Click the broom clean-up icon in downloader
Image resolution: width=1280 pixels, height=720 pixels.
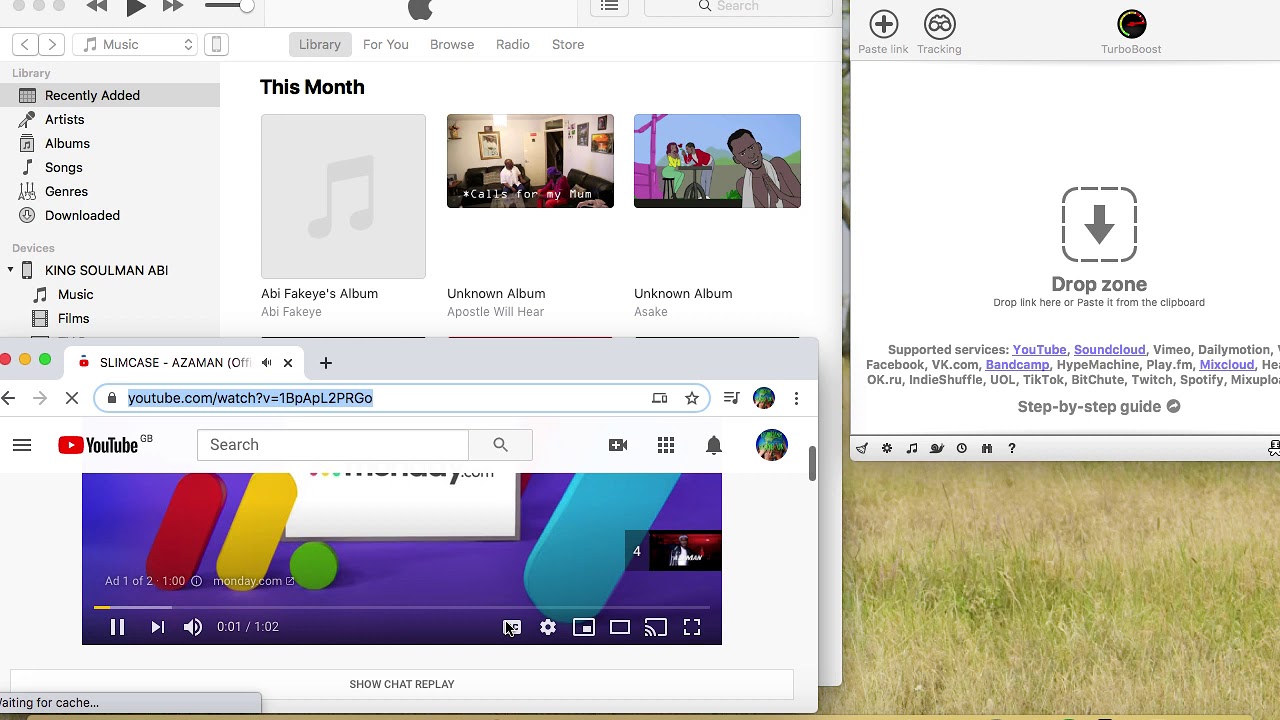click(x=862, y=448)
